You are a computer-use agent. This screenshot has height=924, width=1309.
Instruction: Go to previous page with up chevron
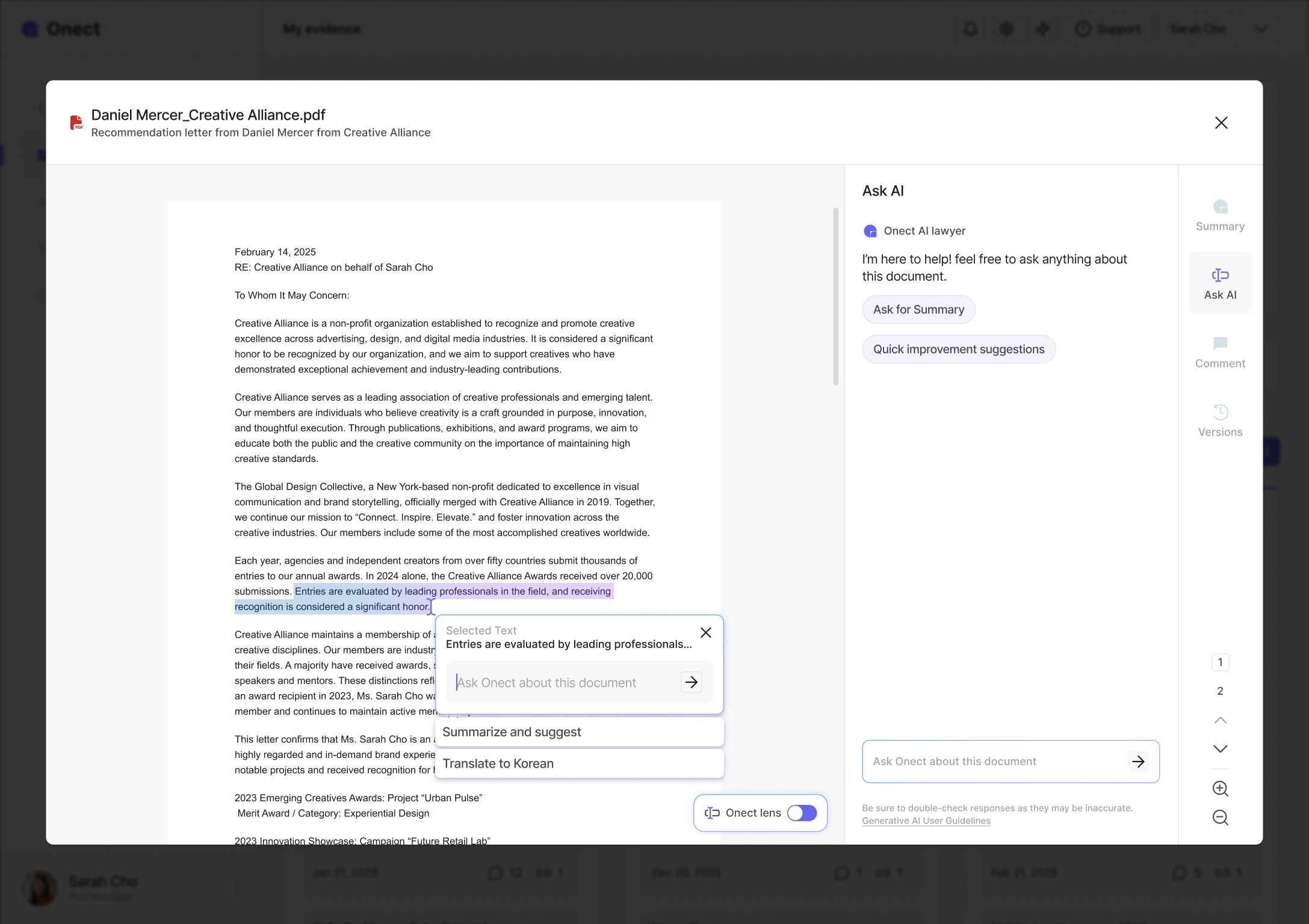tap(1220, 720)
